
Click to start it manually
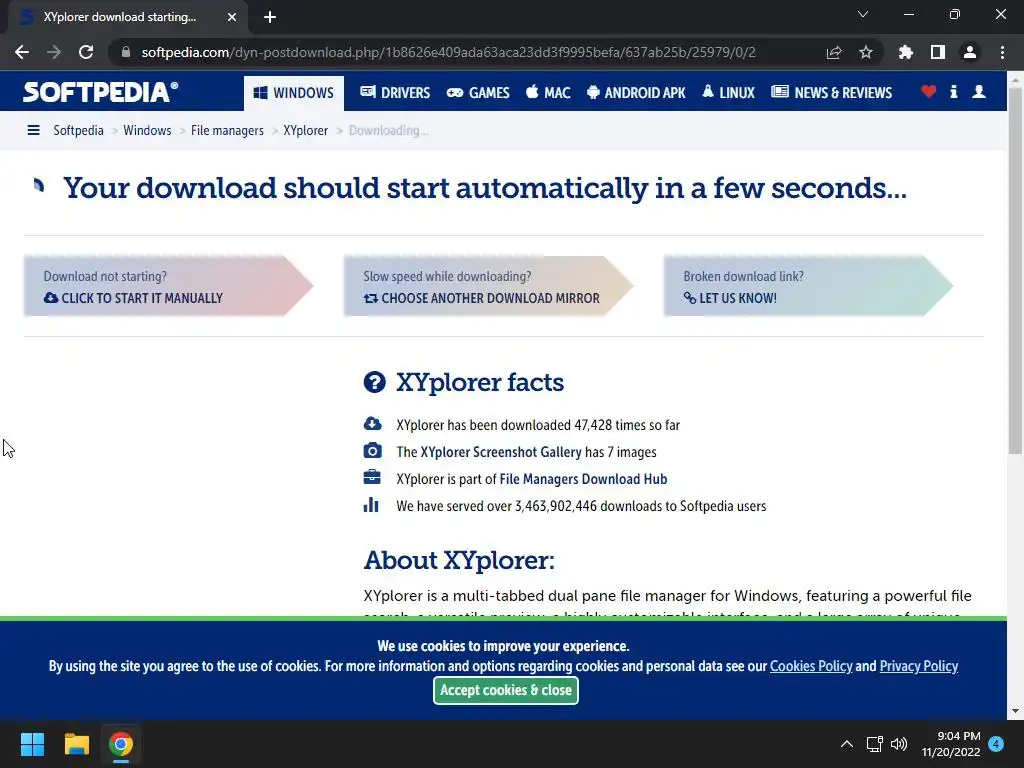(x=133, y=298)
